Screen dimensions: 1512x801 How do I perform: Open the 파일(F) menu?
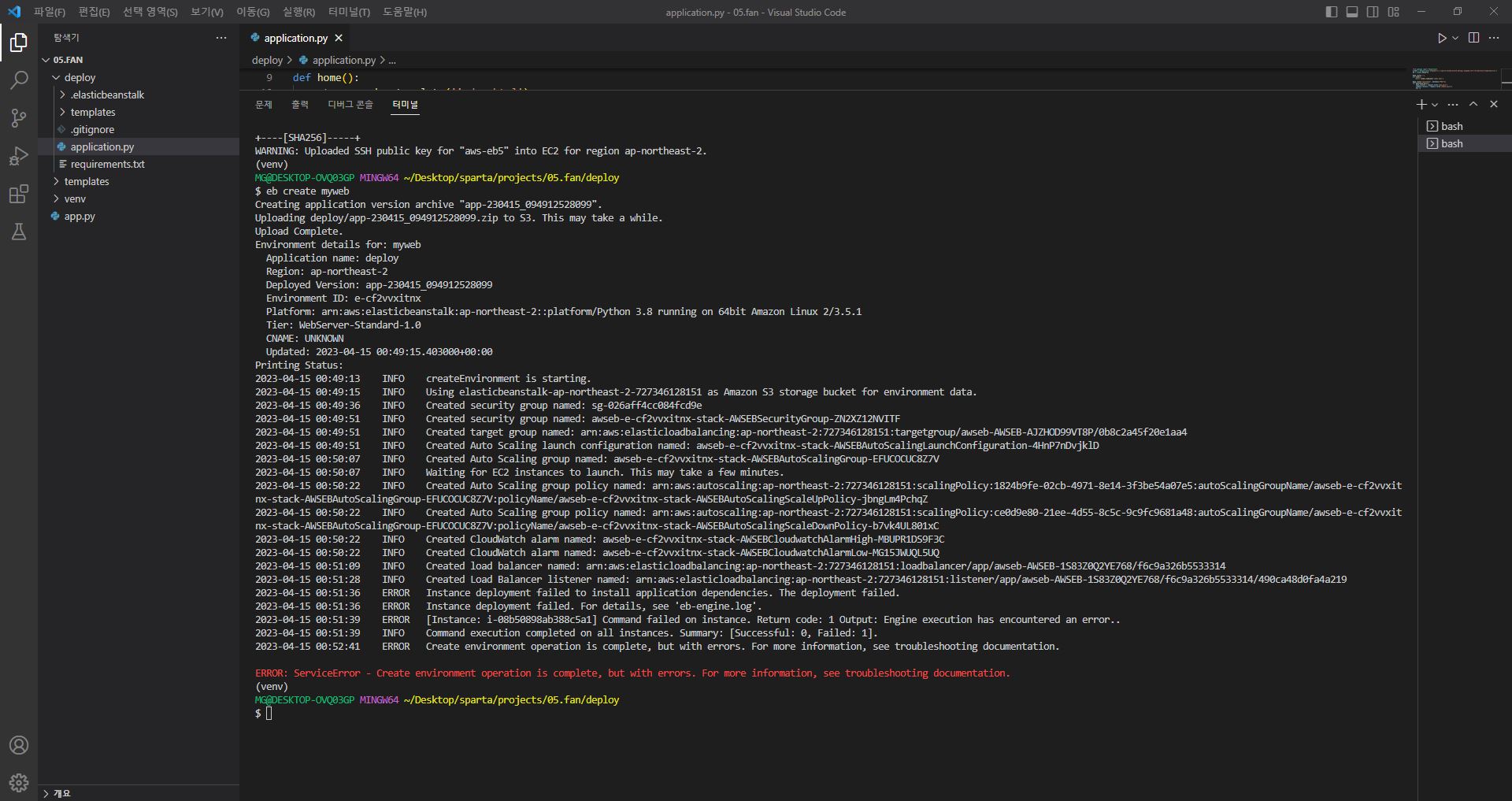click(50, 12)
